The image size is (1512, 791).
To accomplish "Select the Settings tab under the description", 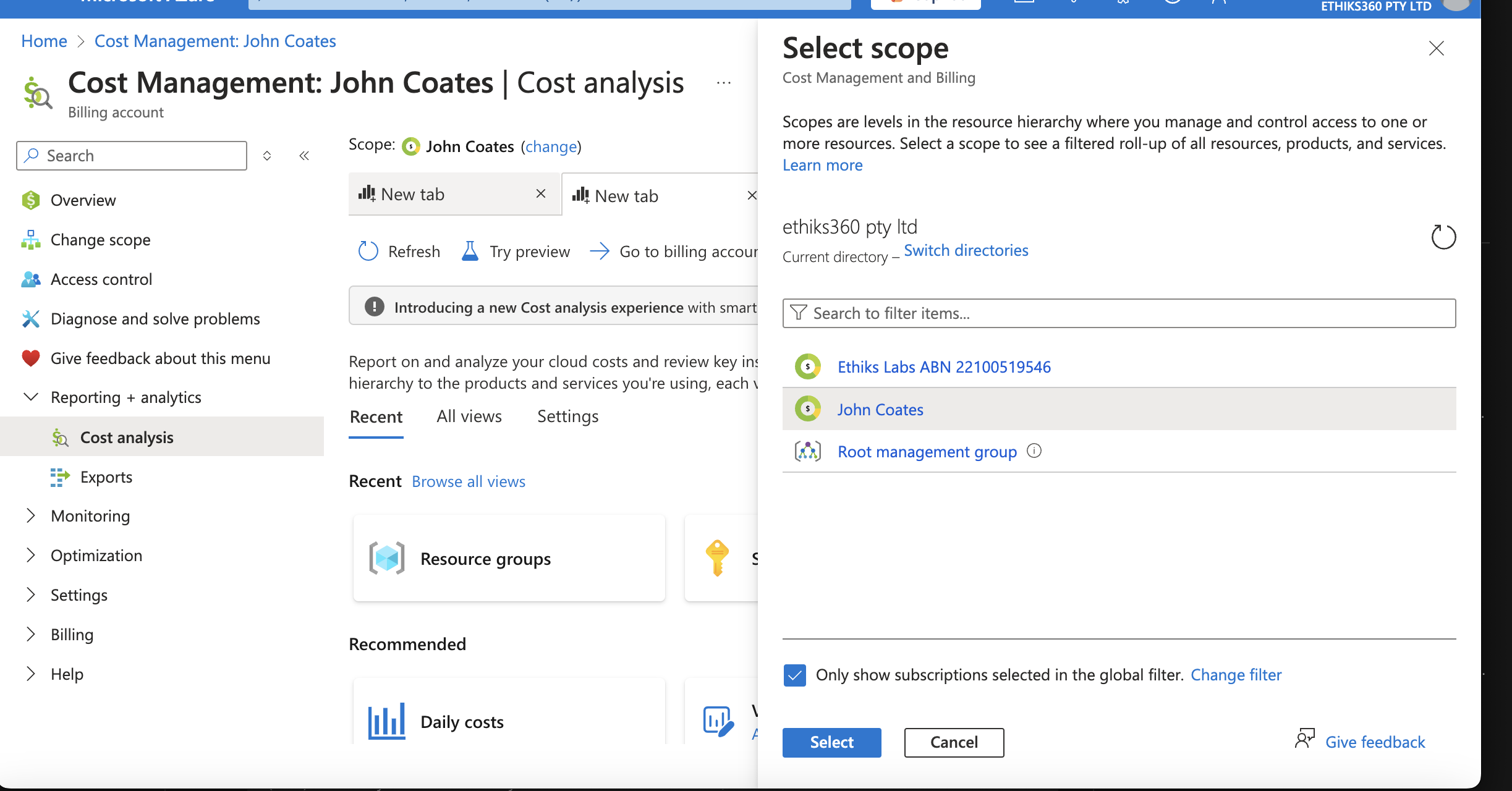I will tap(567, 417).
